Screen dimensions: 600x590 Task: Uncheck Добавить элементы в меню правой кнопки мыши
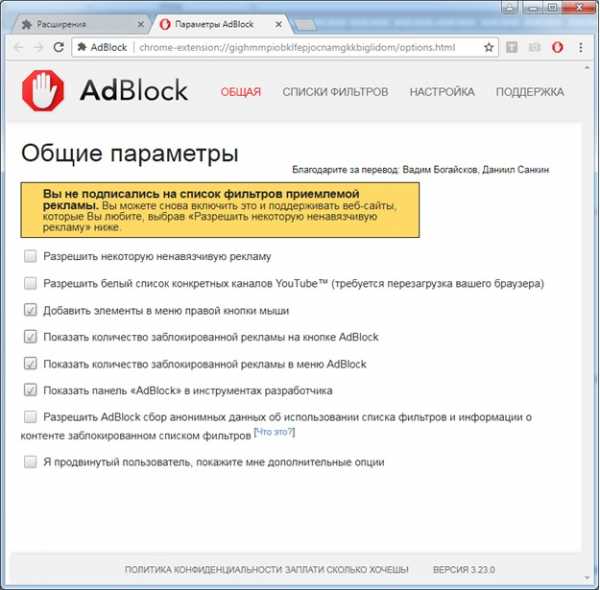coord(30,310)
